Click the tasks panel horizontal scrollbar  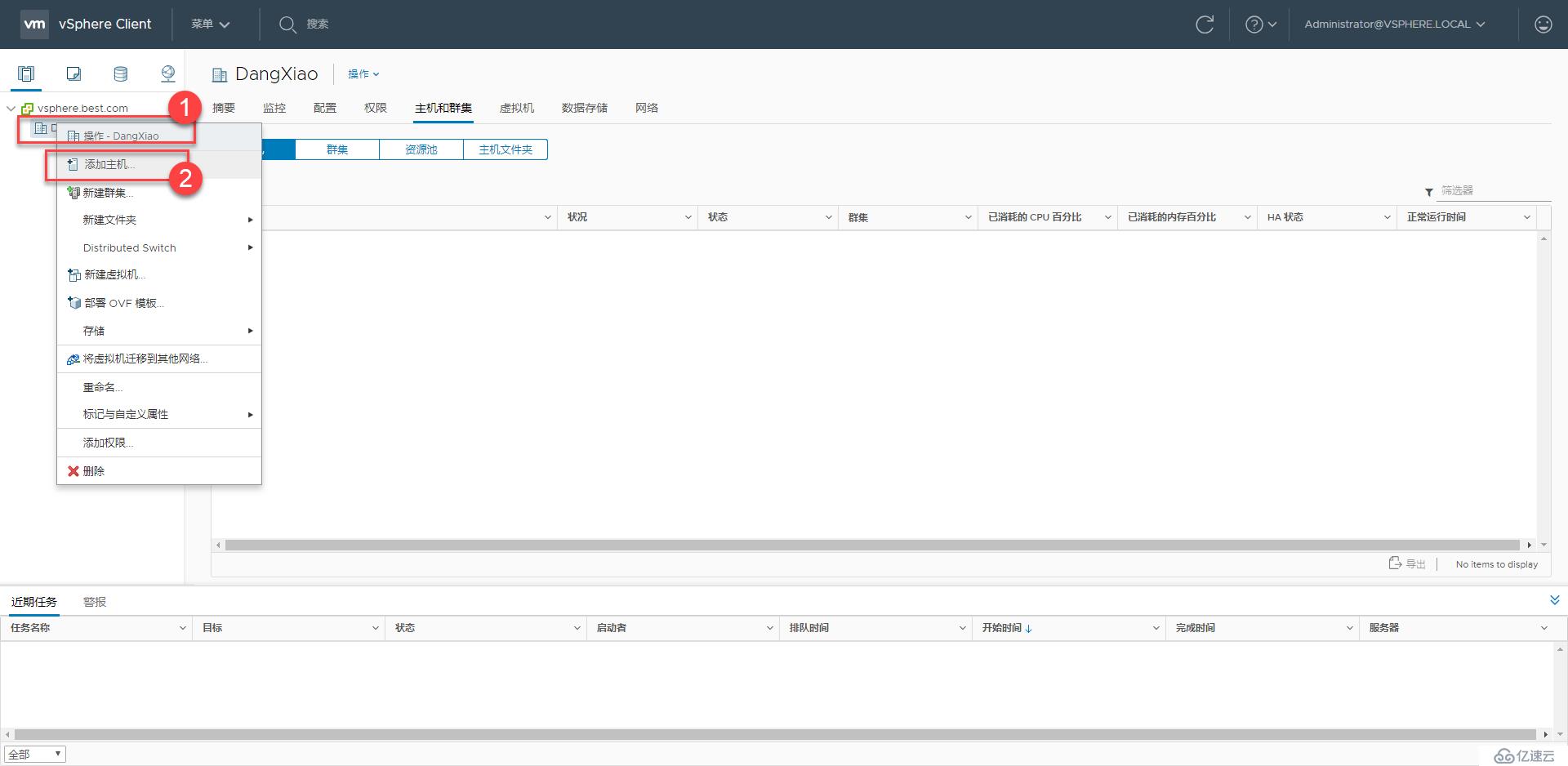coord(775,734)
